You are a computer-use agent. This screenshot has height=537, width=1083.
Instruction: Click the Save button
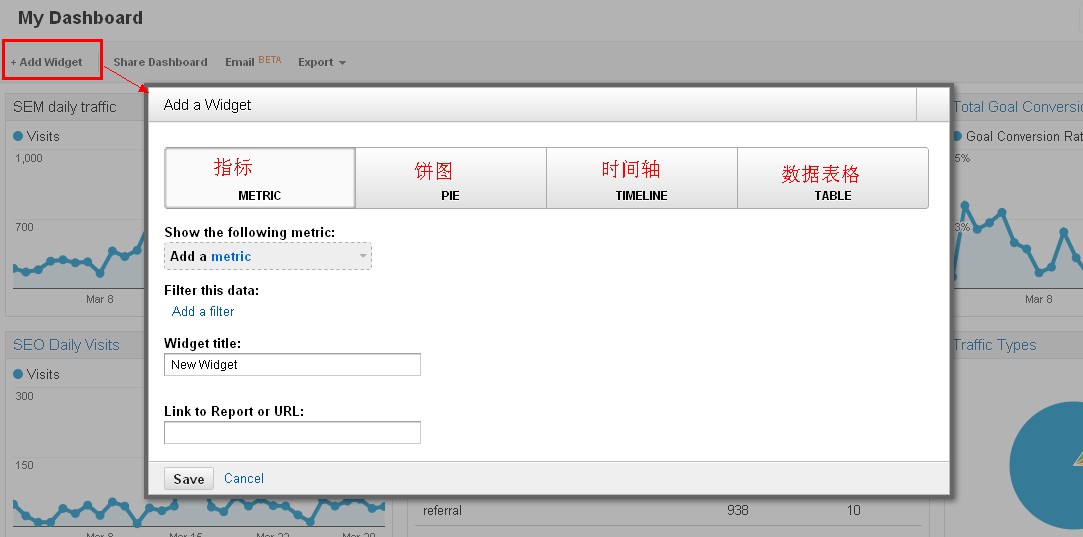click(x=189, y=479)
